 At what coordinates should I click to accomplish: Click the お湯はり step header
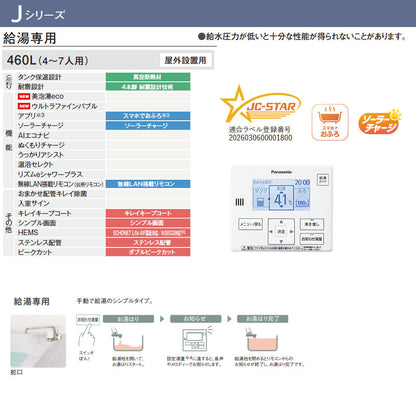128,319
